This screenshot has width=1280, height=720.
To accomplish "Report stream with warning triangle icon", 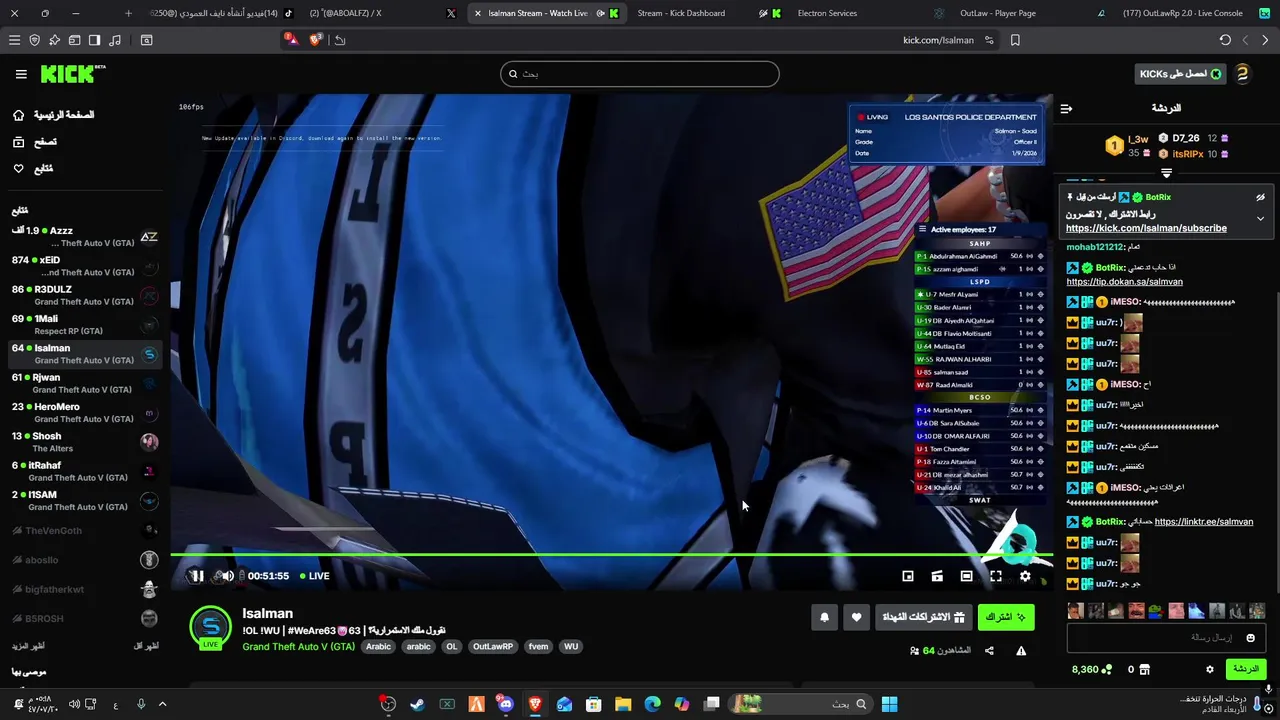I will tap(1021, 651).
